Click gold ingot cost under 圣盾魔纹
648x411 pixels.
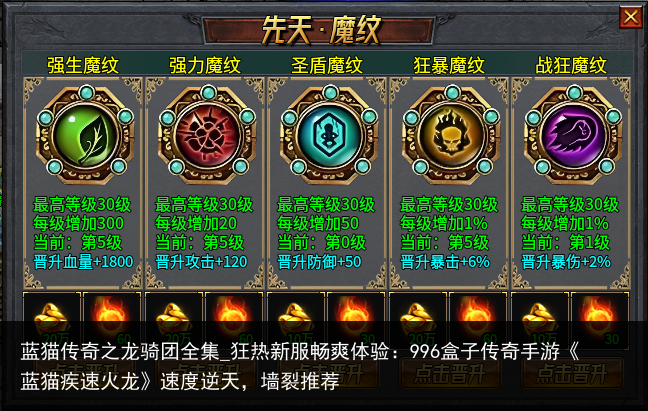(x=296, y=319)
